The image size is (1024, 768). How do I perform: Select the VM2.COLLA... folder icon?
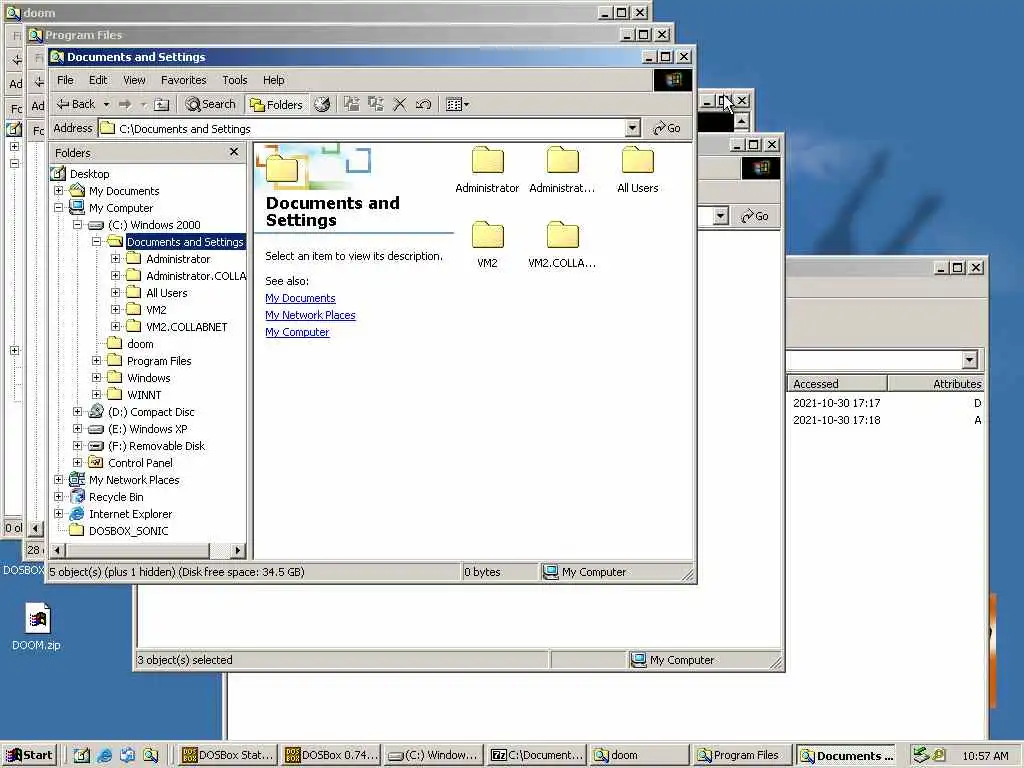[562, 236]
